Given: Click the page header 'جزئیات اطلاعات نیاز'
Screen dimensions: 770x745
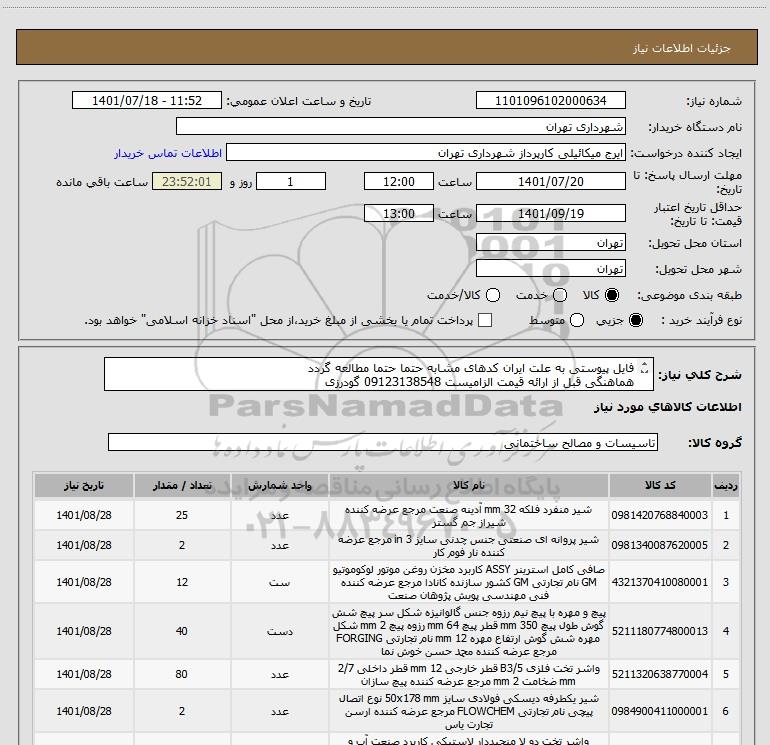Looking at the screenshot, I should click(x=682, y=48).
